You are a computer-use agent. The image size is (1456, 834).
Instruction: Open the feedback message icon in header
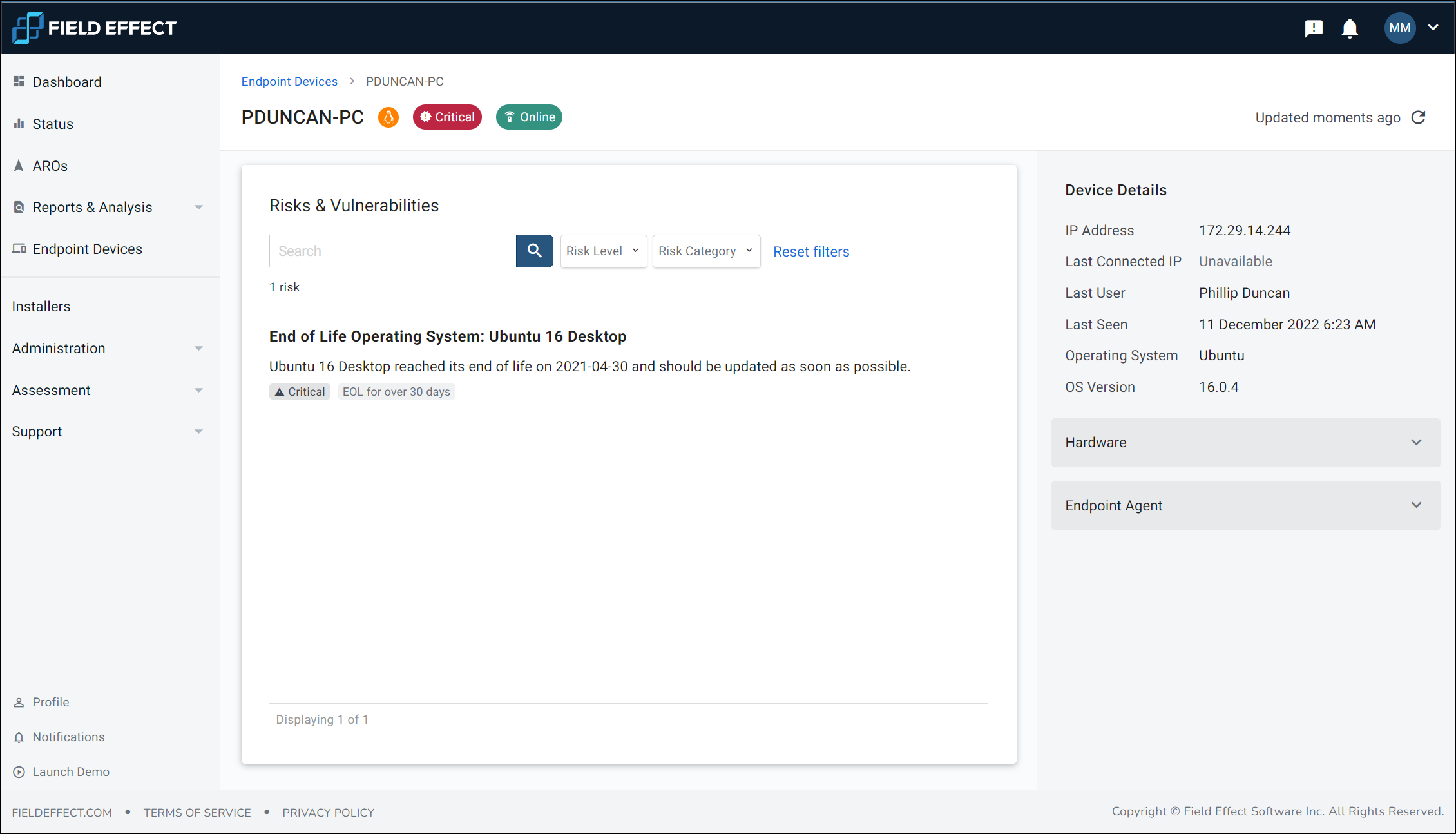[1313, 28]
